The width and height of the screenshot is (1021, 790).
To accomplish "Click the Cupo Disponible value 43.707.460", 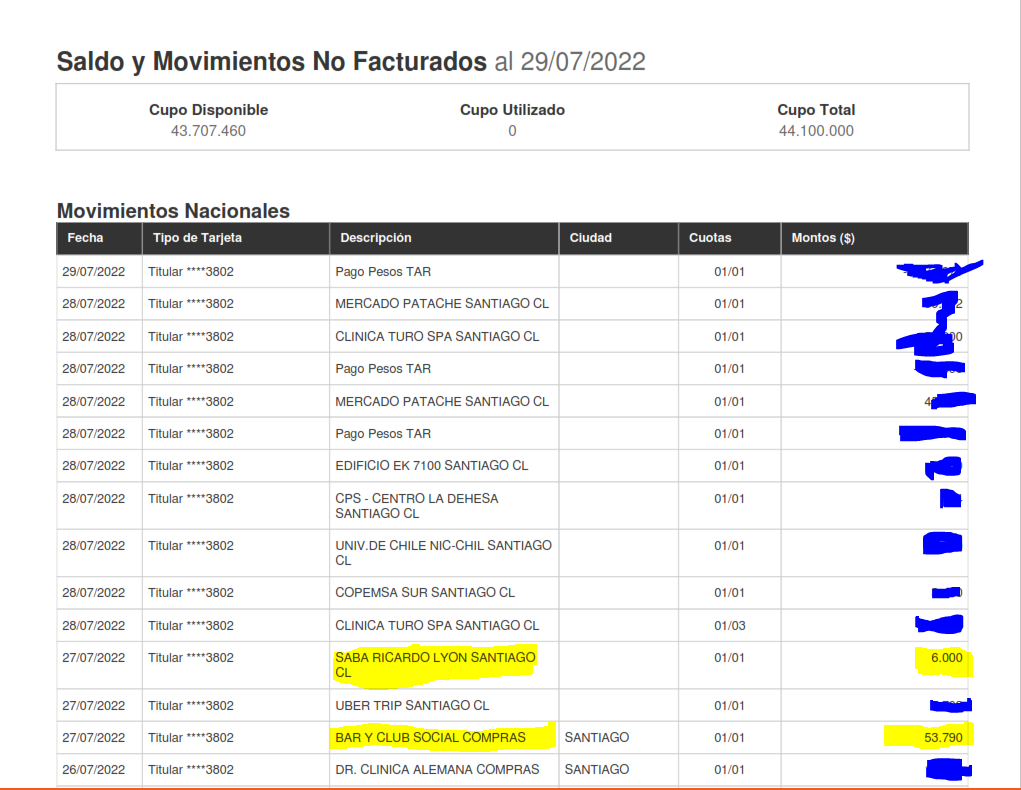I will click(208, 131).
